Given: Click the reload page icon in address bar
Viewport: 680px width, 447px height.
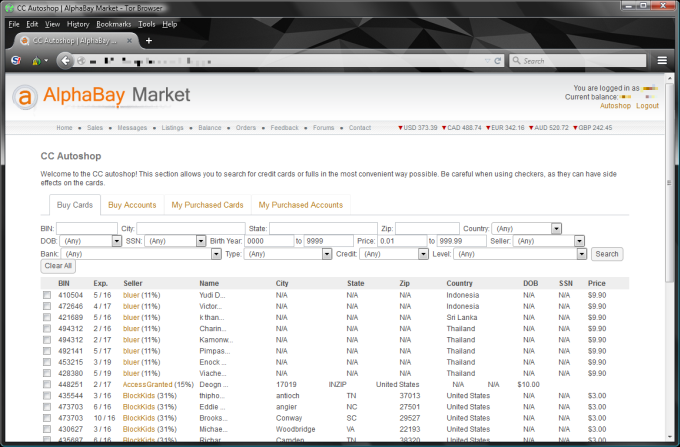Looking at the screenshot, I should tap(497, 61).
